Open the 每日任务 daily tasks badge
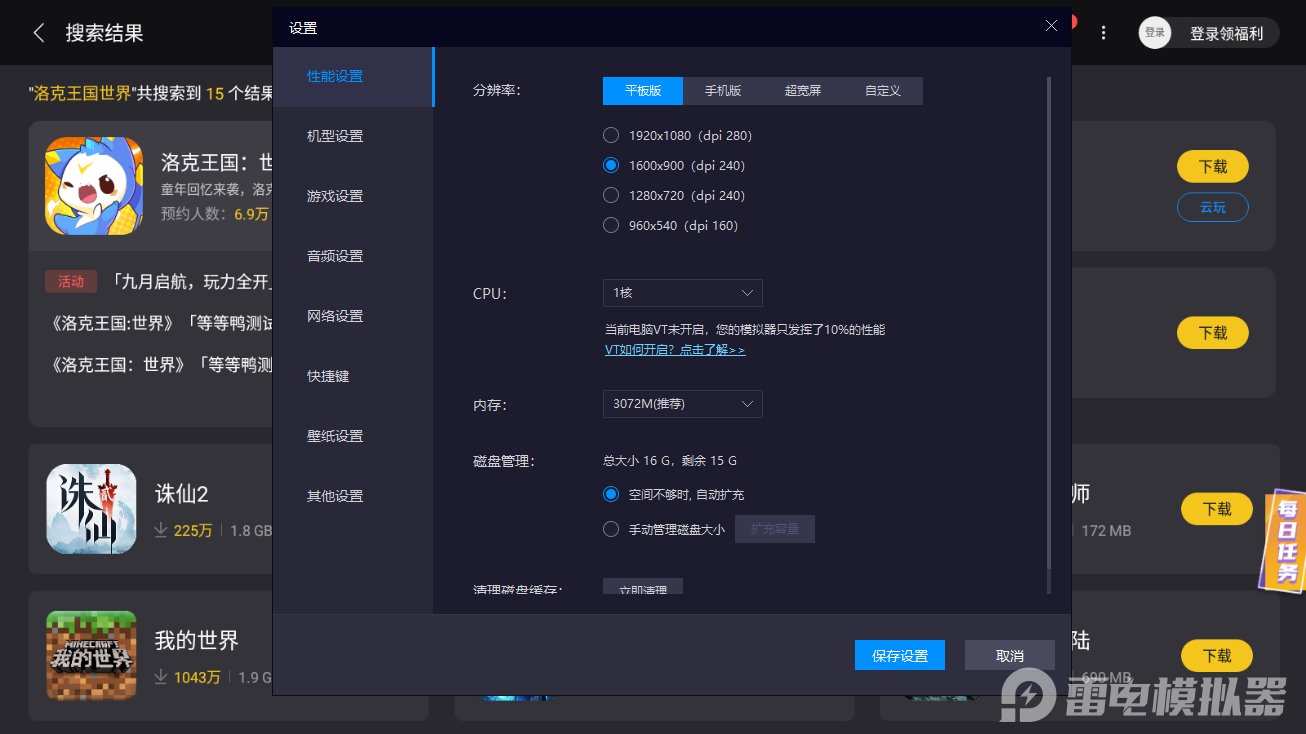This screenshot has height=734, width=1306. click(1285, 541)
